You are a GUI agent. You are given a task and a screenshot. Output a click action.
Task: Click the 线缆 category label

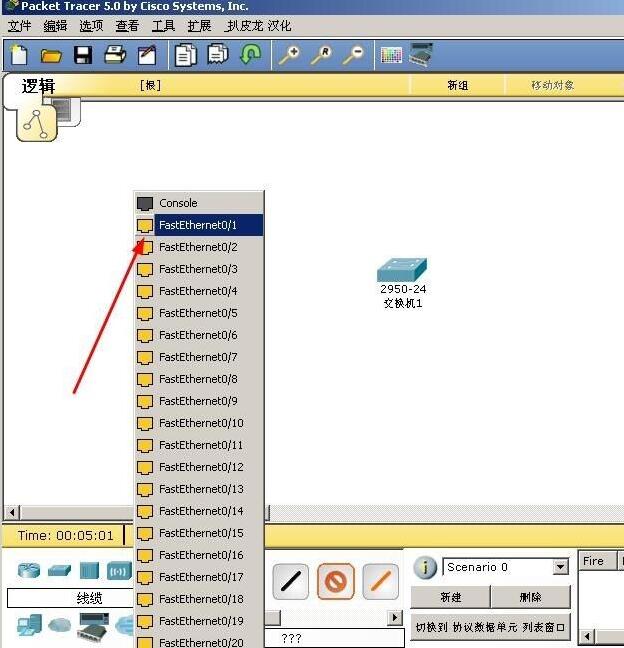(x=89, y=598)
